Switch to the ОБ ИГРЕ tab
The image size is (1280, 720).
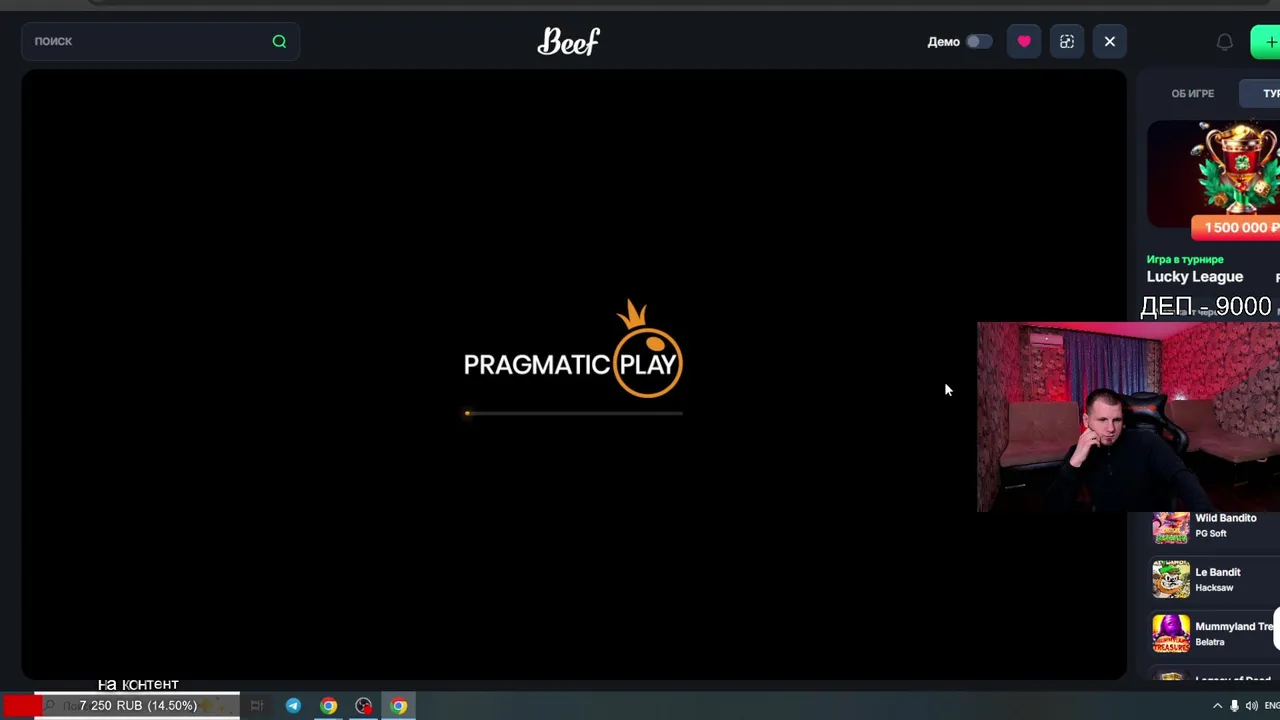tap(1193, 93)
